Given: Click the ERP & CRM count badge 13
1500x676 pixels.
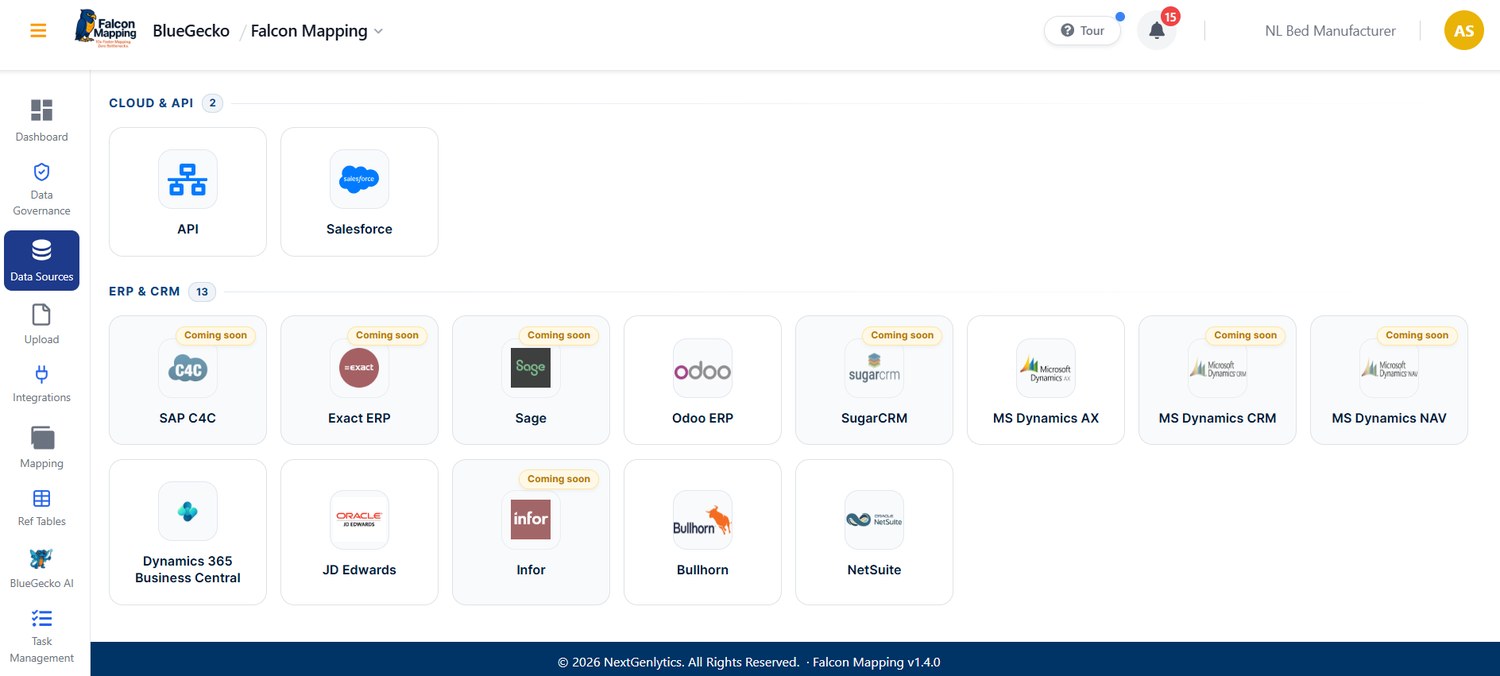Looking at the screenshot, I should click(202, 292).
